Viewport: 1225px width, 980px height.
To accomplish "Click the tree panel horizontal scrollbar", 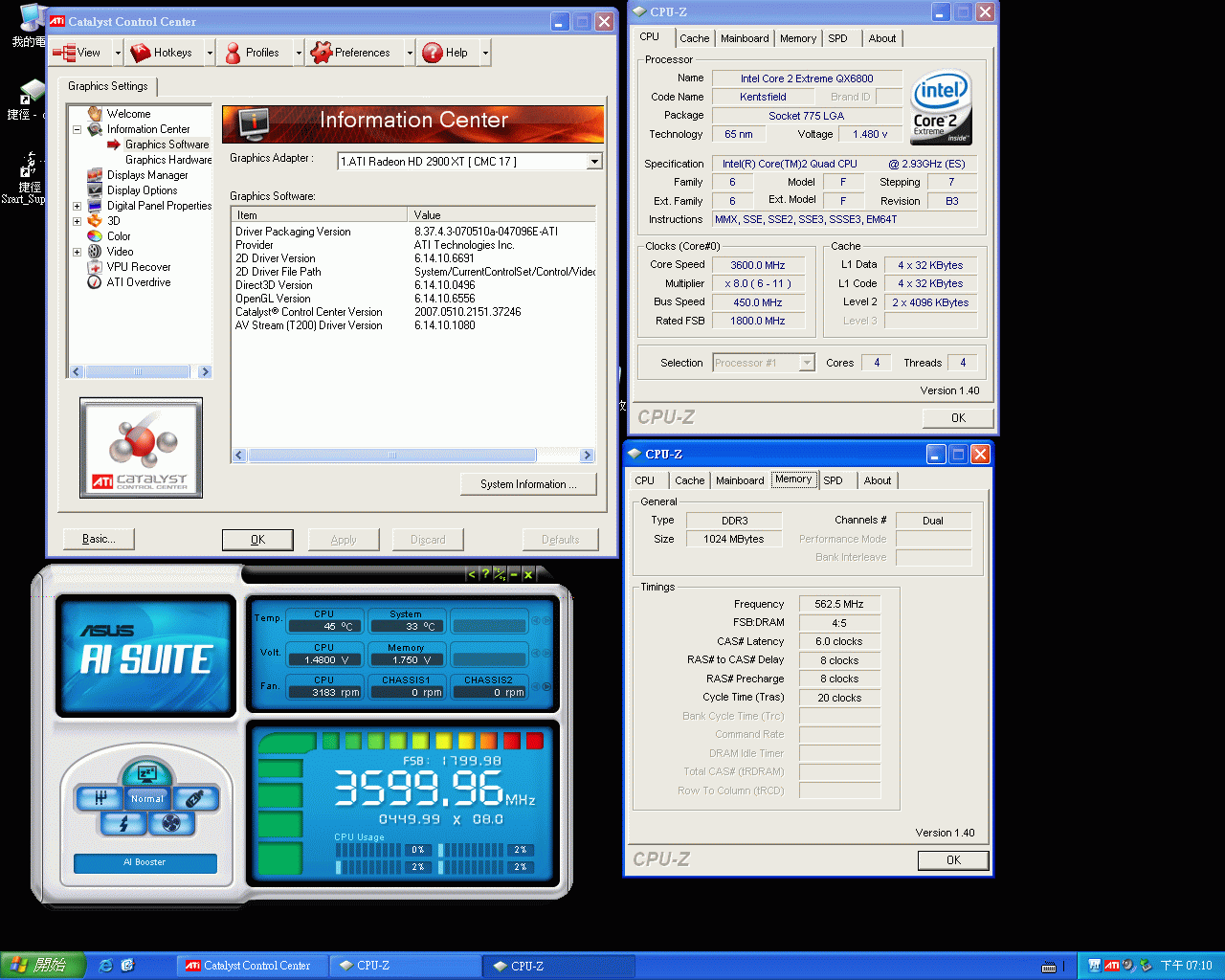I will tap(140, 371).
